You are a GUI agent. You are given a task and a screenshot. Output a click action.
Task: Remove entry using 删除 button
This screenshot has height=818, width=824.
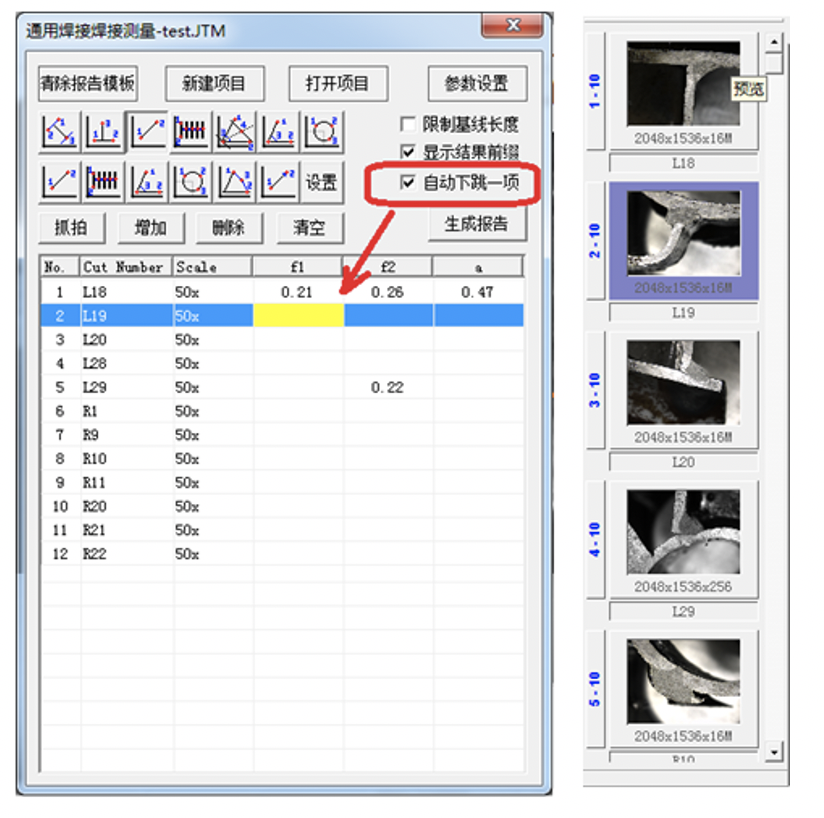pyautogui.click(x=229, y=228)
